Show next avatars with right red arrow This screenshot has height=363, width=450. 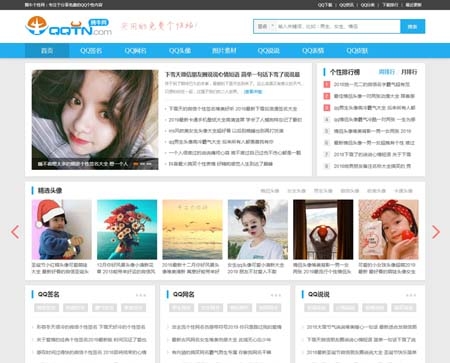[436, 232]
